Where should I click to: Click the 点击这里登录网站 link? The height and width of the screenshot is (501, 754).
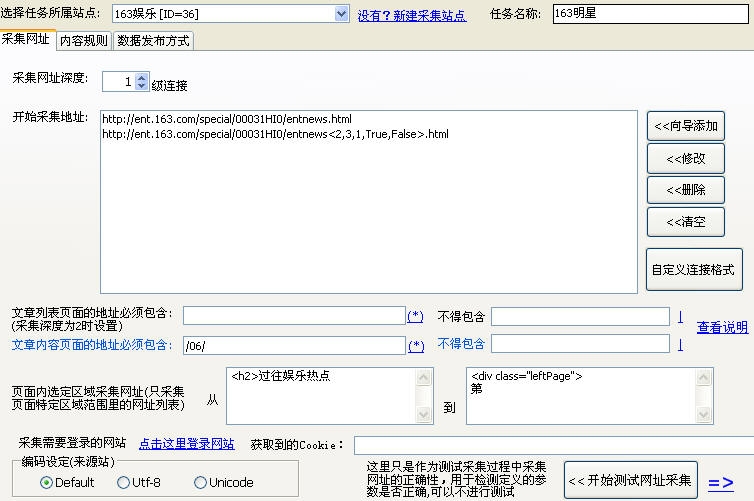point(186,444)
